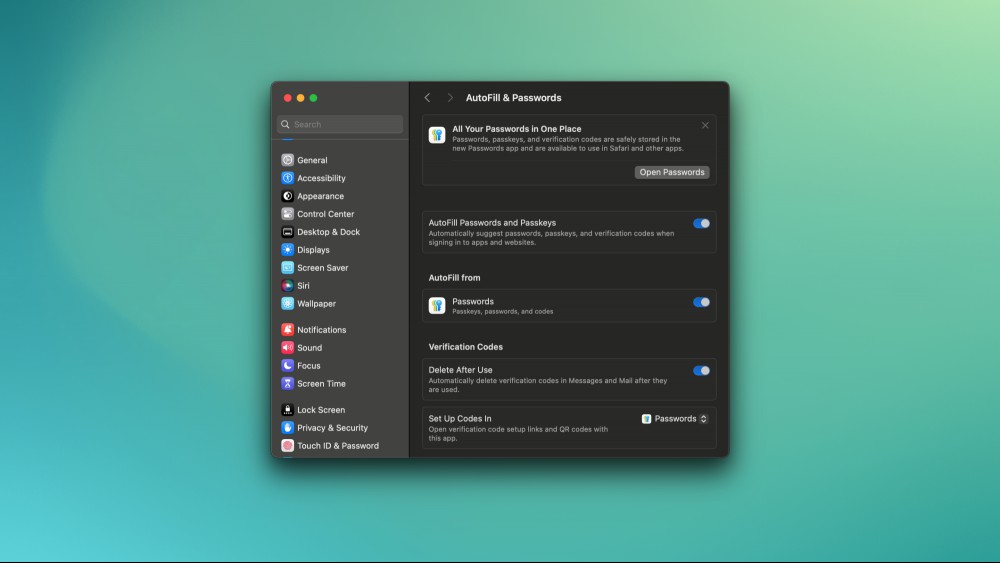Click the Desktop & Dock icon
Screen dimensions: 1000x563
[288, 231]
